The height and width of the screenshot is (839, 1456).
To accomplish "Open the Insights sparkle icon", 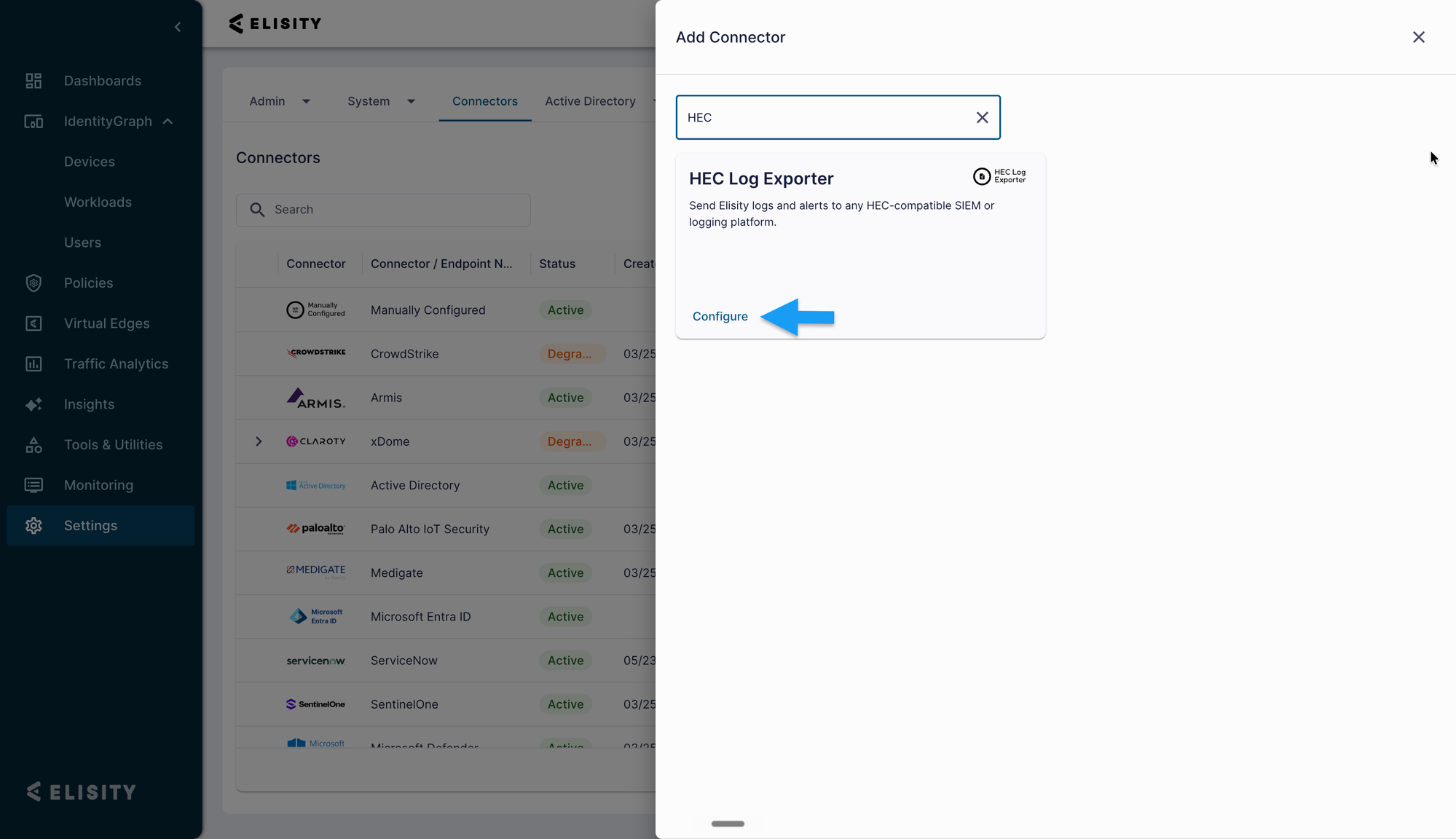I will (34, 404).
